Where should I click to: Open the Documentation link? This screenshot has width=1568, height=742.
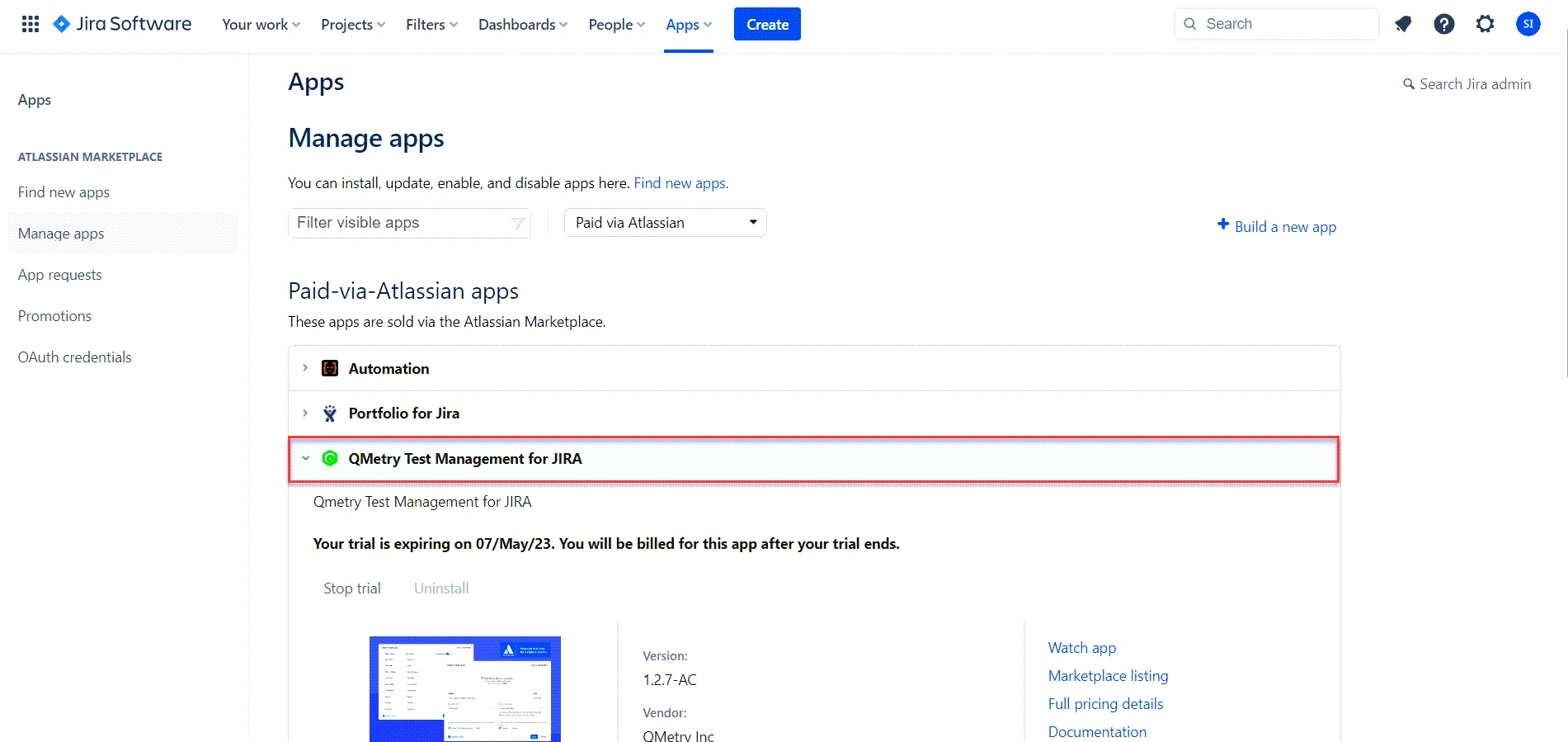[1098, 732]
